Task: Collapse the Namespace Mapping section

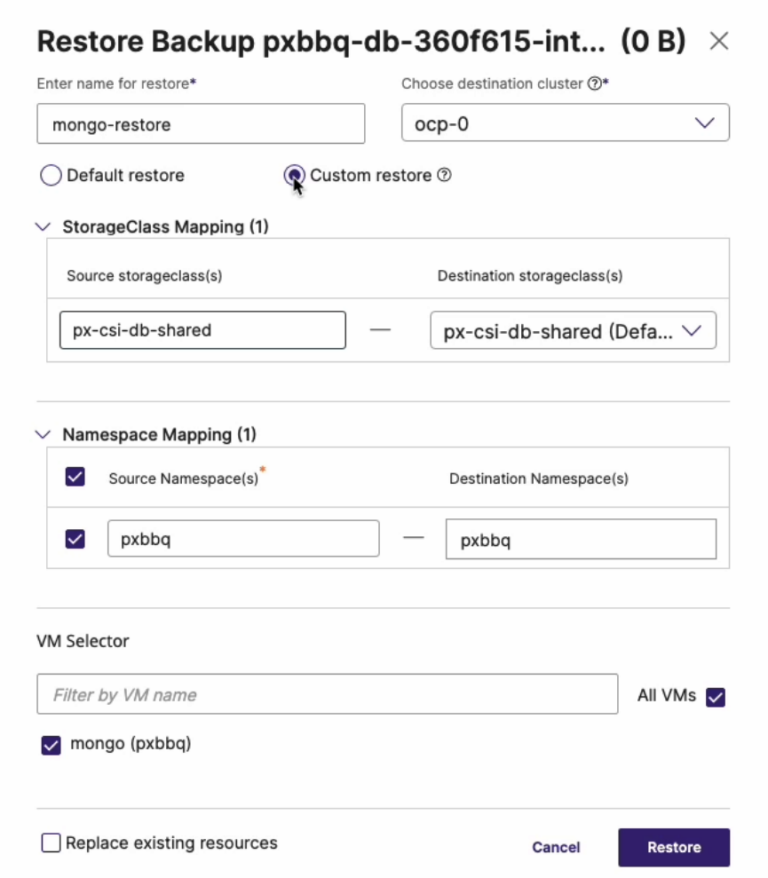Action: [x=42, y=434]
